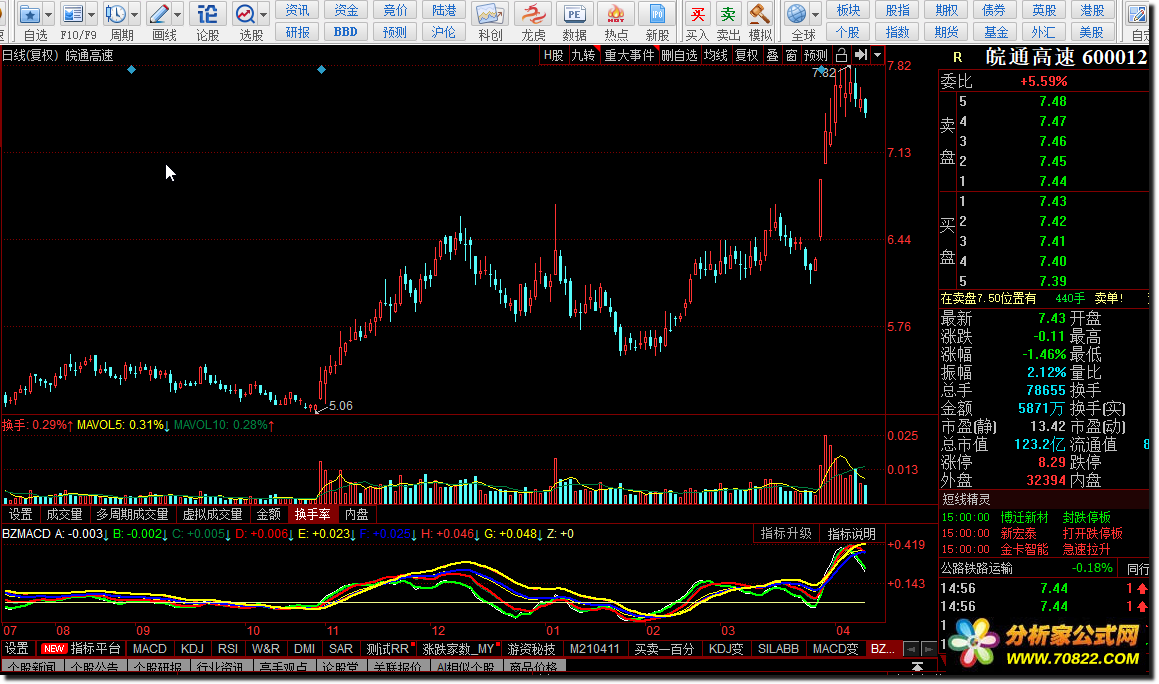The width and height of the screenshot is (1159, 684).
Task: Click the 金额 amount tab
Action: coord(268,514)
